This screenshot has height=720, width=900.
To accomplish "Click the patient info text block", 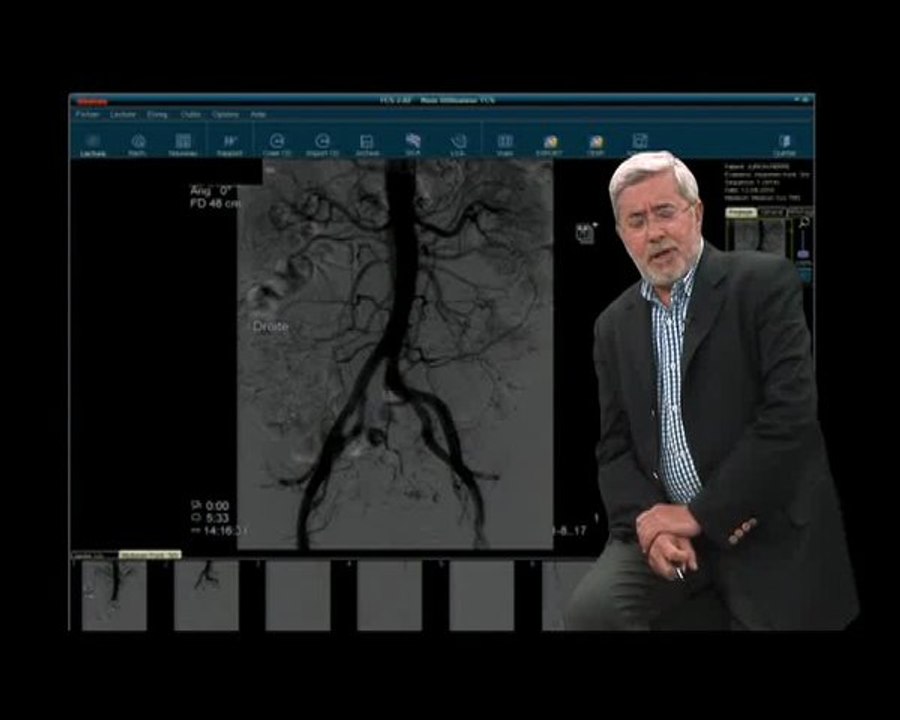I will click(766, 182).
